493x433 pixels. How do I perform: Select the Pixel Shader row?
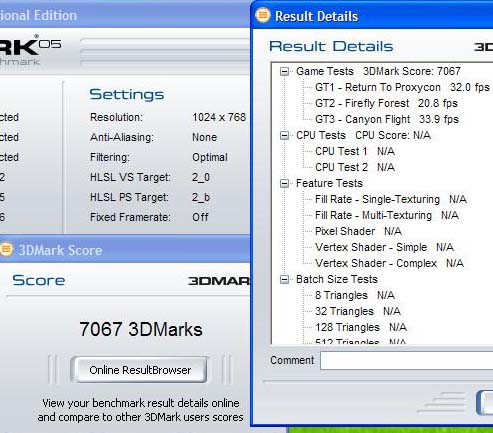point(358,231)
